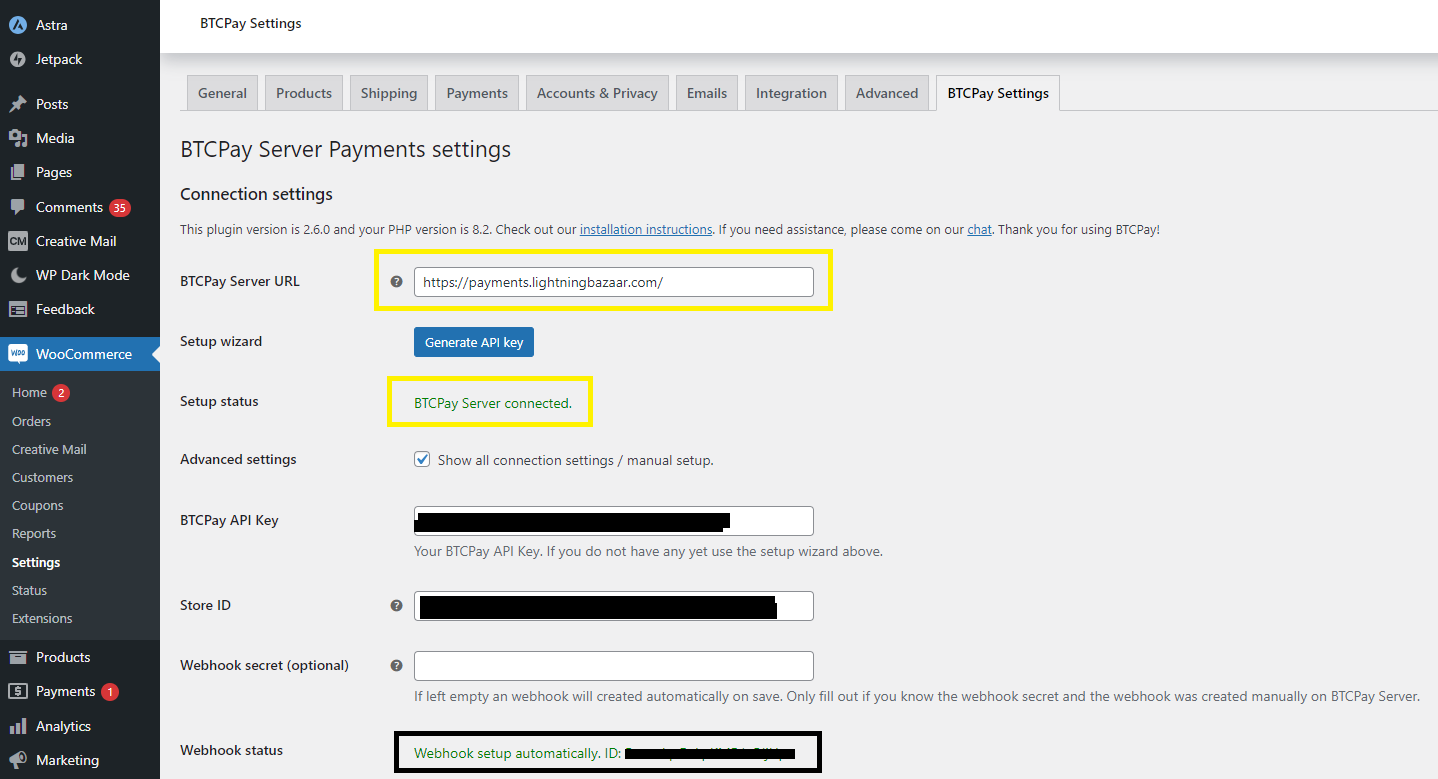Uncheck Show all connection settings checkbox

point(422,460)
